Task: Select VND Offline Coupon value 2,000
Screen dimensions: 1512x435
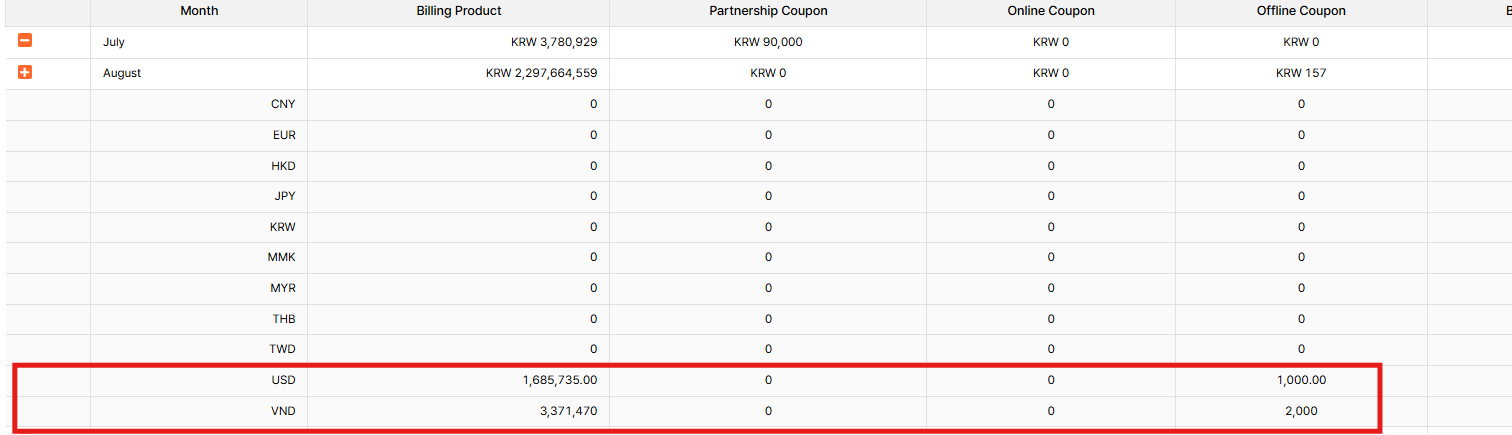Action: pos(1301,411)
